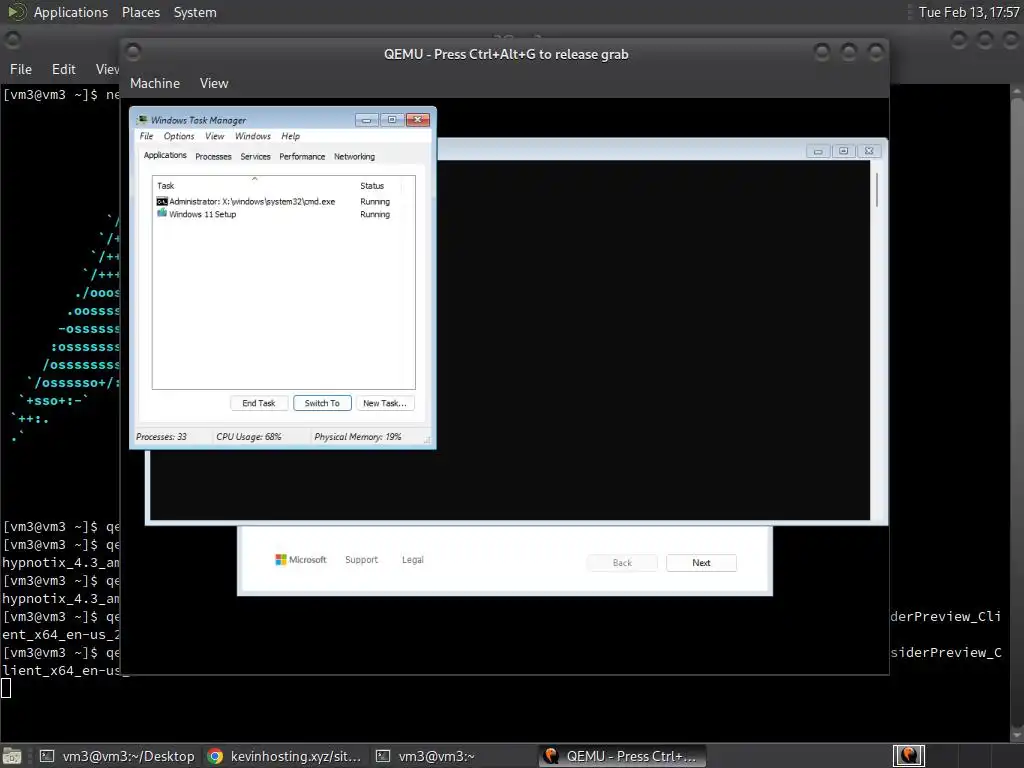Open the Legal link in Setup
This screenshot has width=1024, height=768.
pos(413,560)
